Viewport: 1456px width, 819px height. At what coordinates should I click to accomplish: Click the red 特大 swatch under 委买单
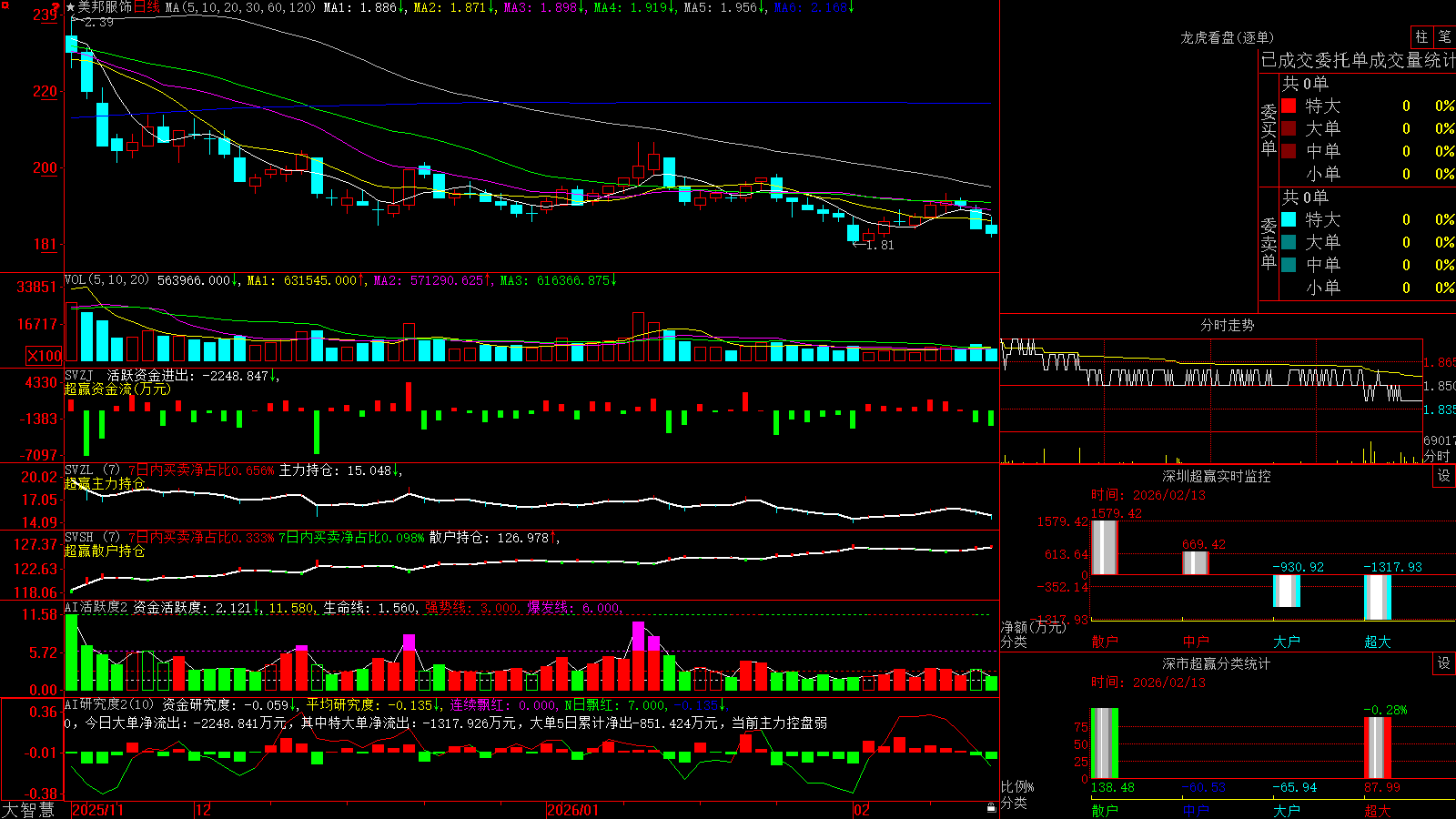[x=1289, y=106]
